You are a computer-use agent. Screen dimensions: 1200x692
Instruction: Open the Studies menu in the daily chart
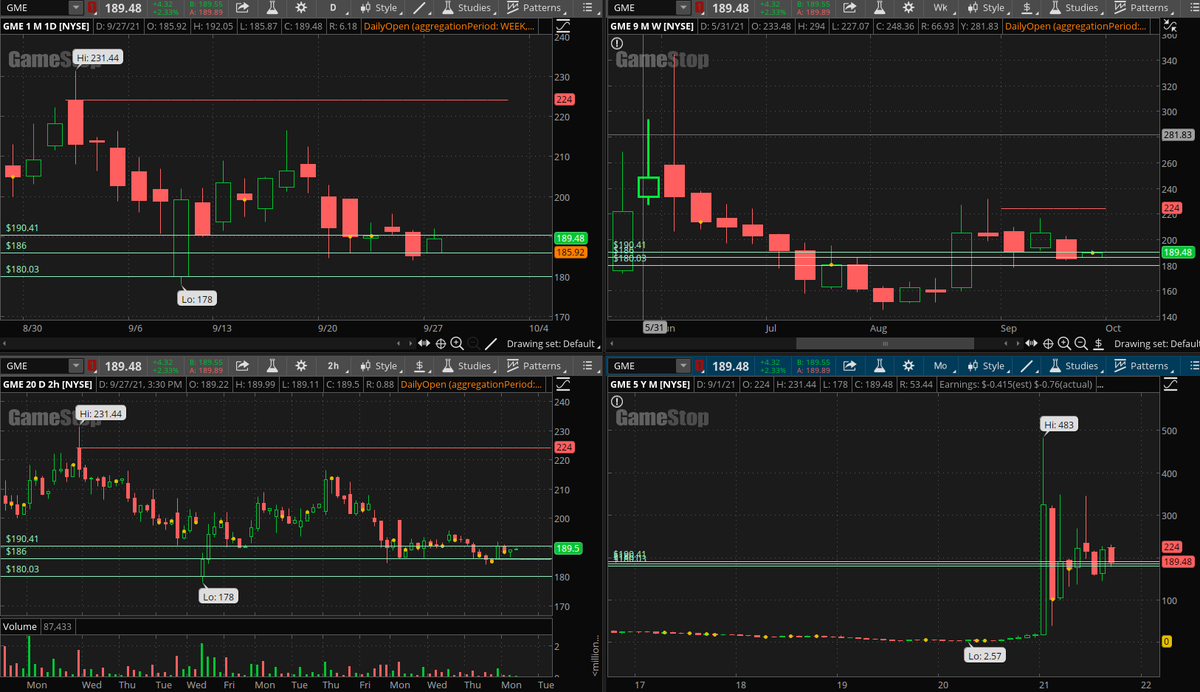(467, 8)
